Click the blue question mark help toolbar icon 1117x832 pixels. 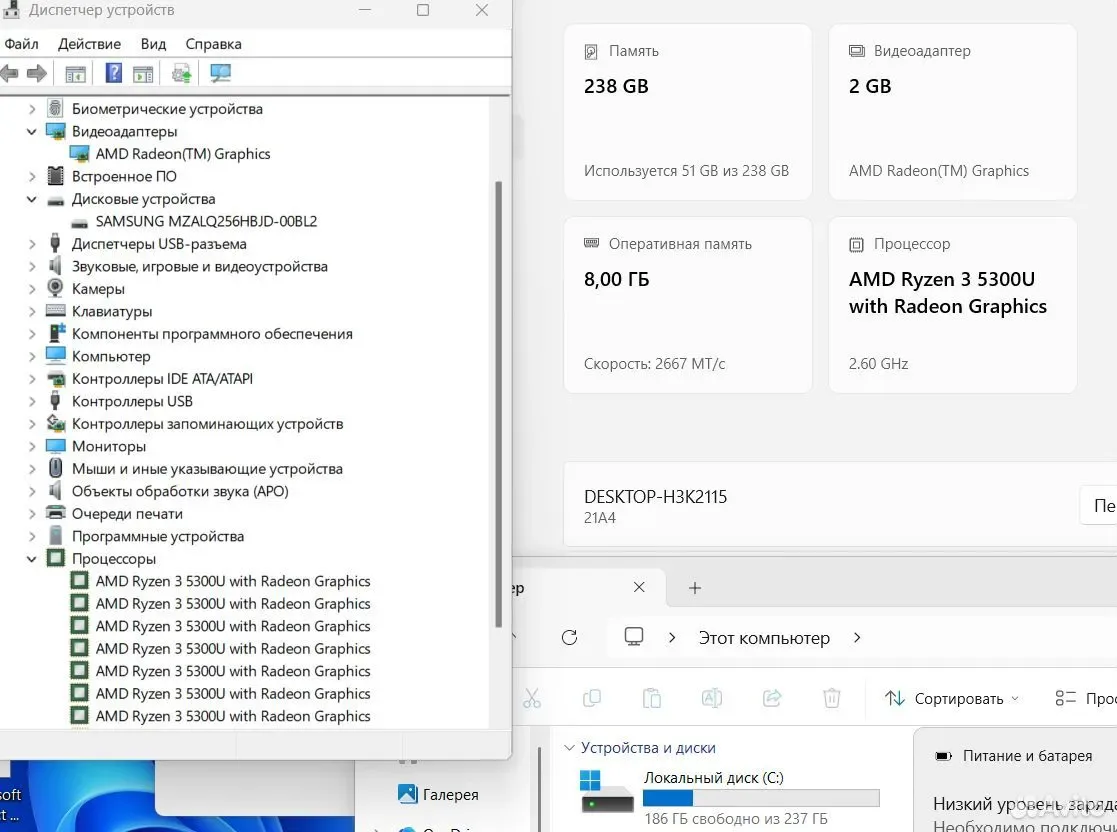[113, 73]
